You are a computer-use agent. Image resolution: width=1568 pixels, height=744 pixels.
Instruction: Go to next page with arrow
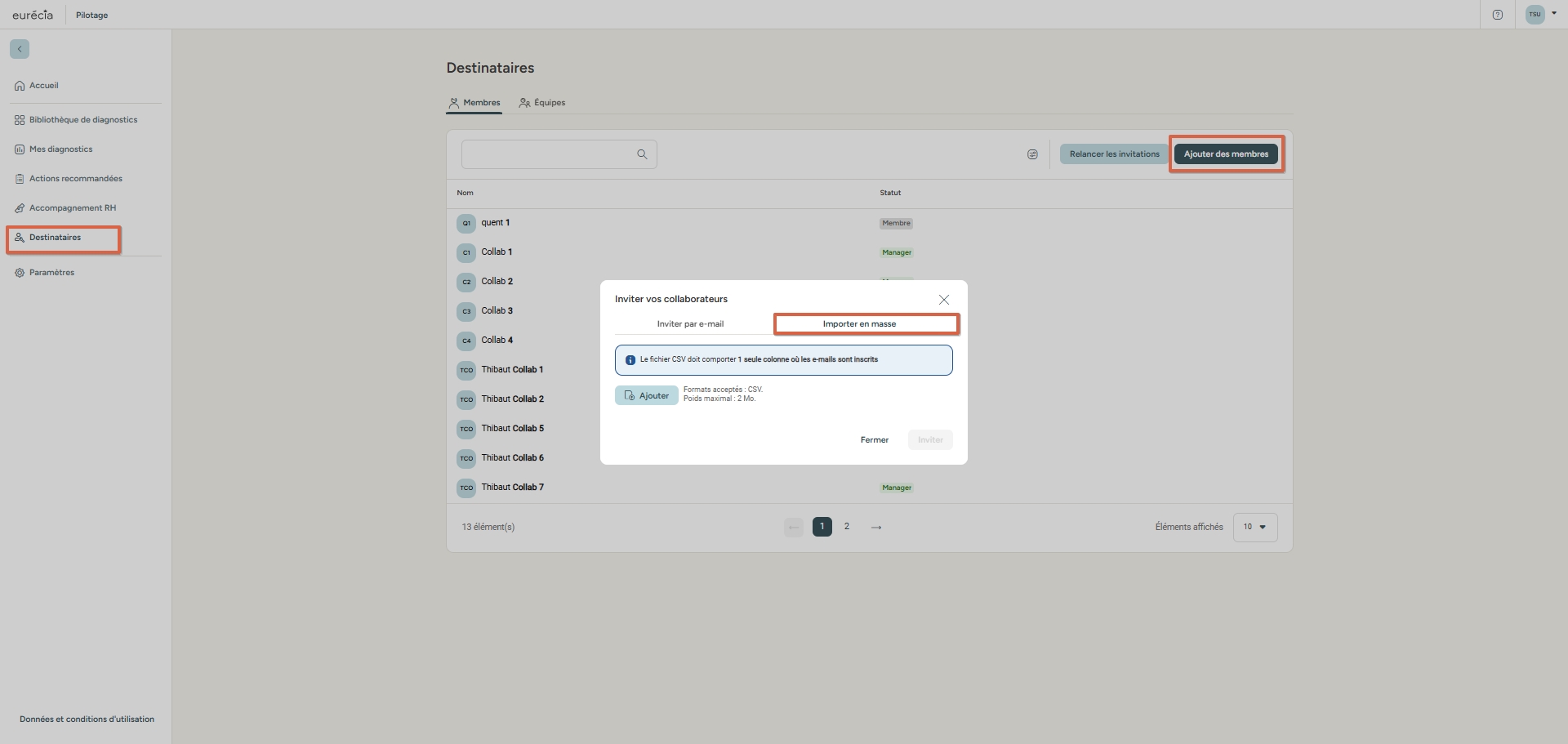click(876, 527)
